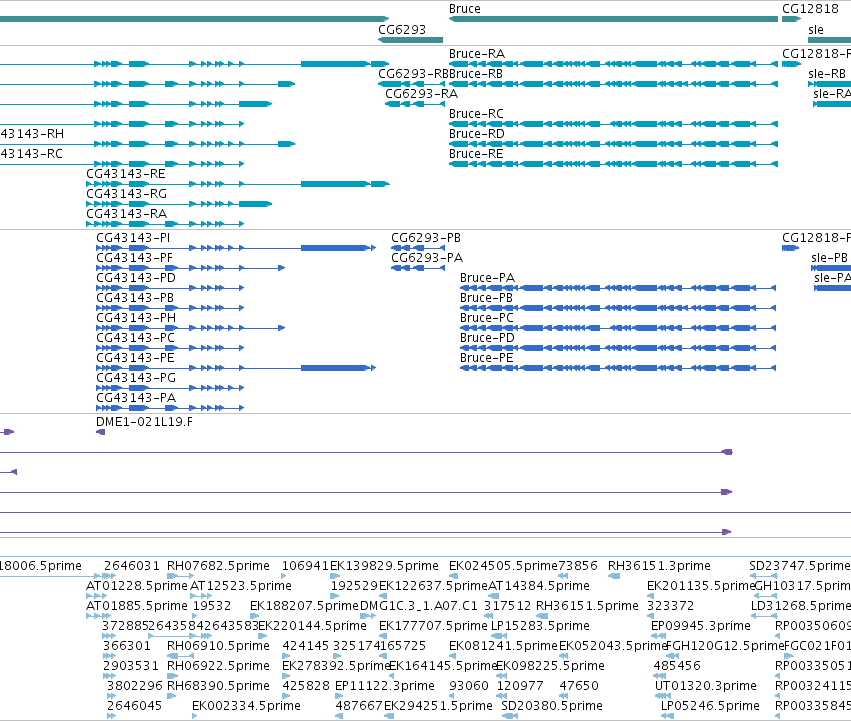Select the CG43143-RA transcript label
This screenshot has width=851, height=721.
(x=126, y=213)
